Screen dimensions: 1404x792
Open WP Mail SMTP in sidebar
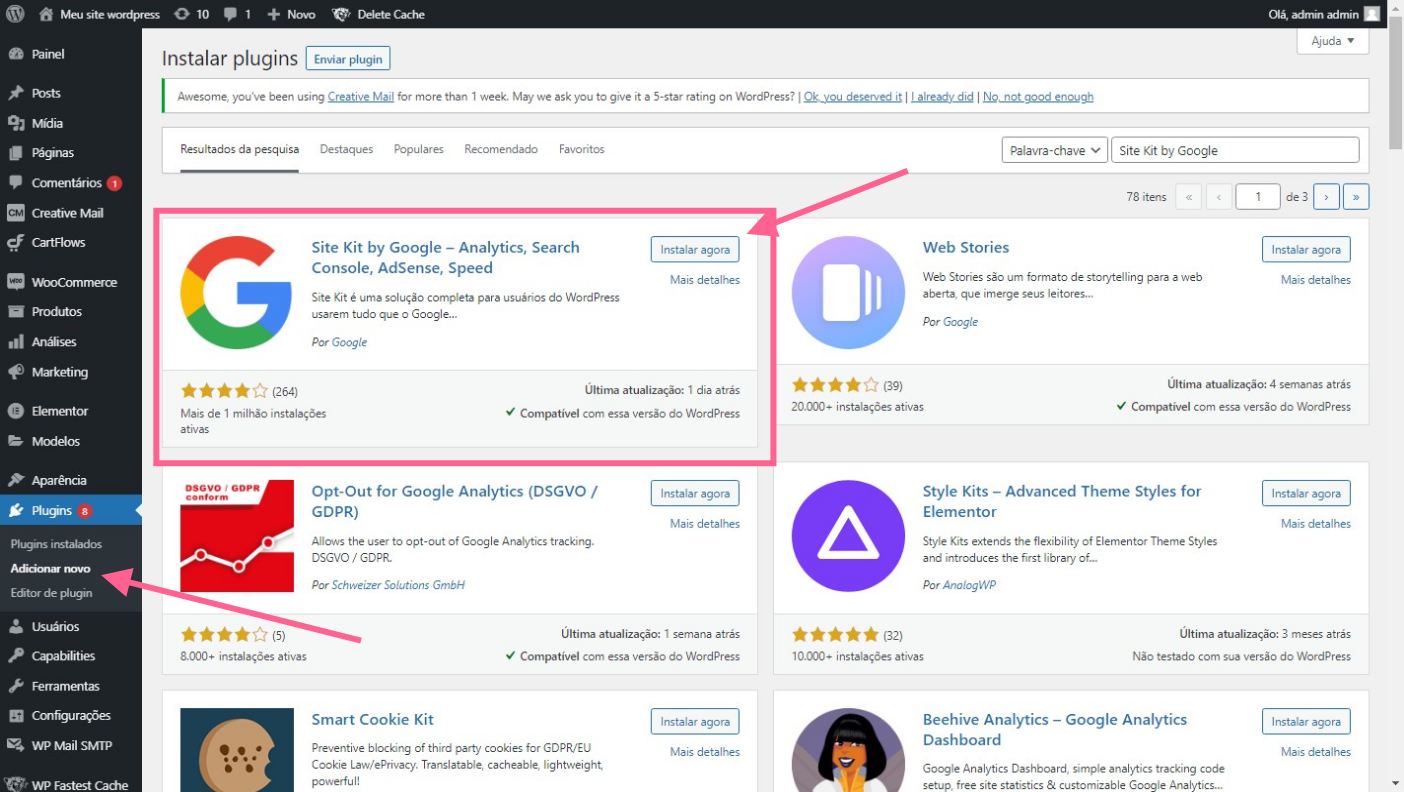[70, 746]
